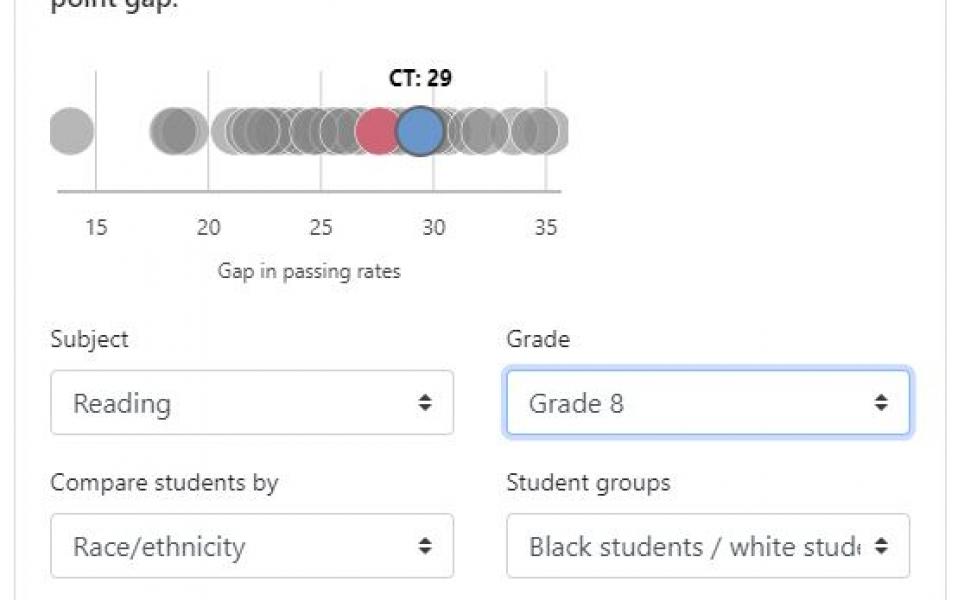
Task: Click the 25 axis tick label
Action: click(321, 227)
